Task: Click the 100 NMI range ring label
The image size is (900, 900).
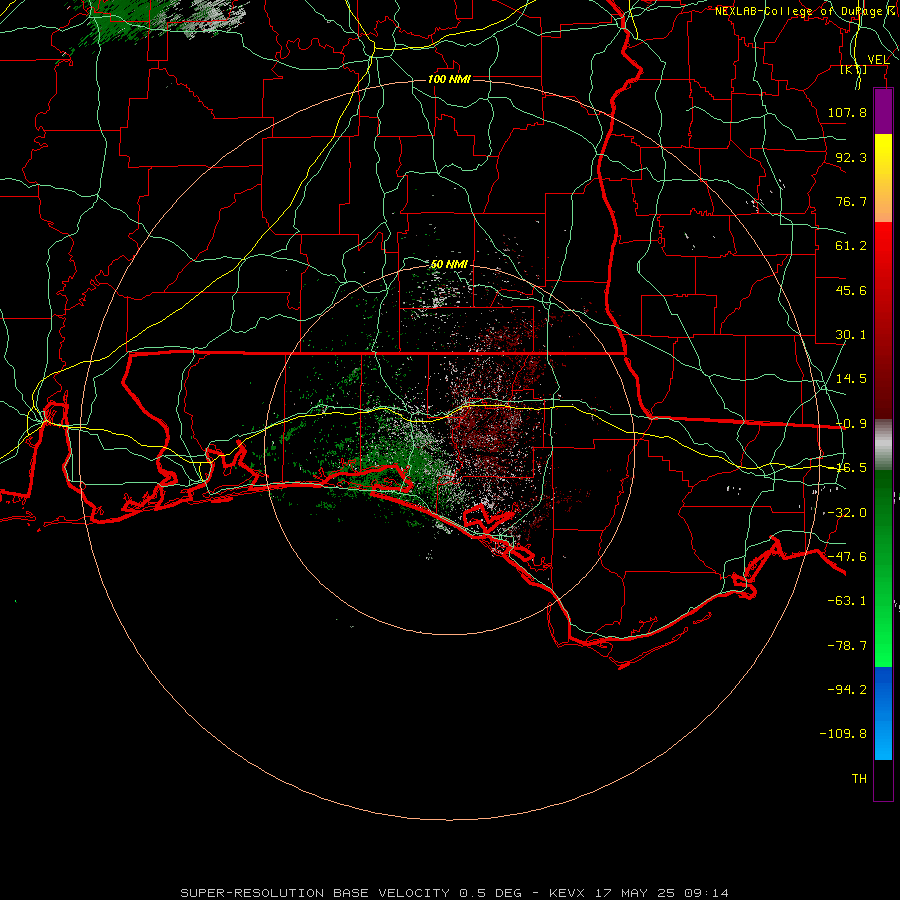Action: pyautogui.click(x=449, y=79)
